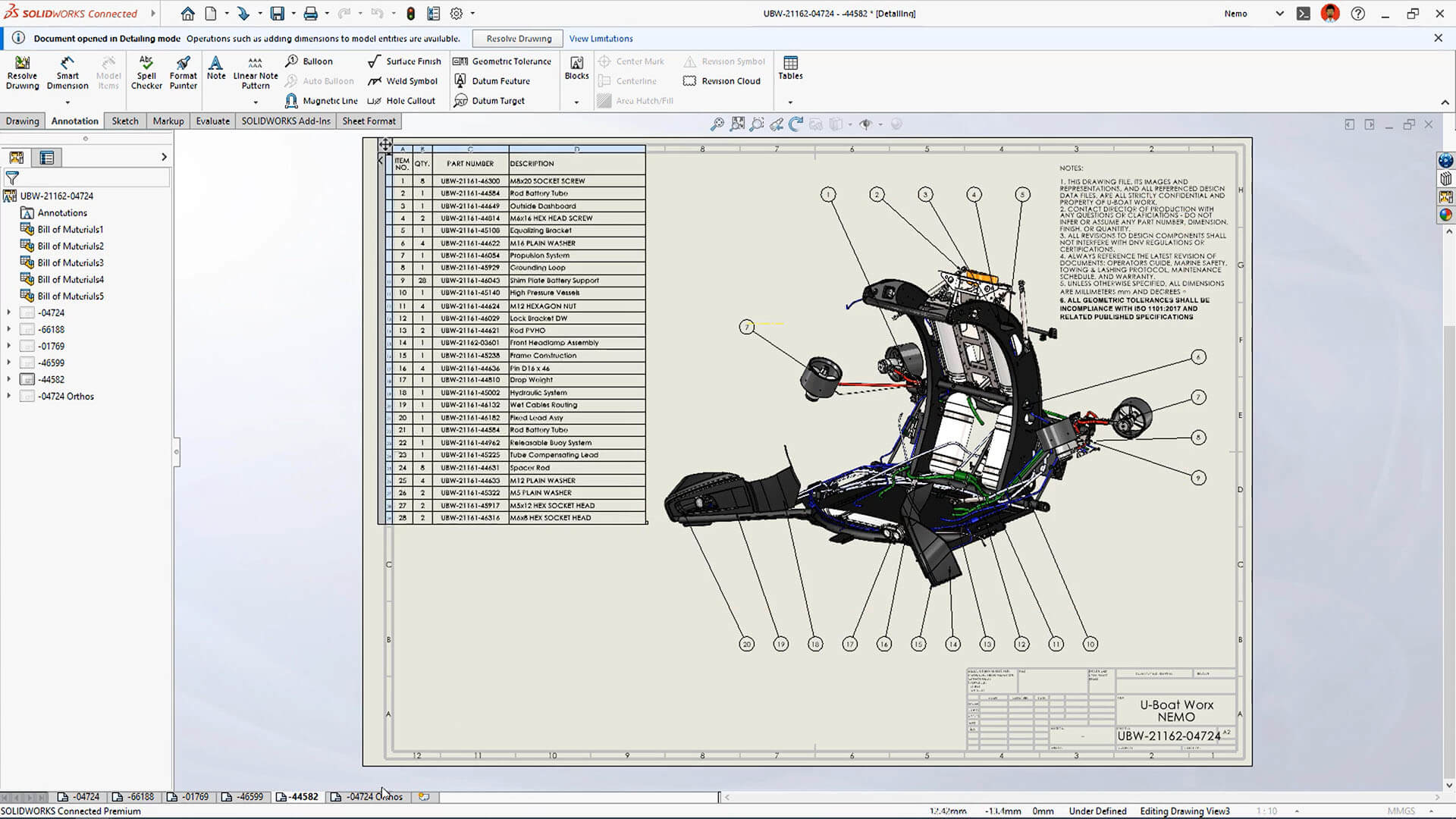Open the Geometric Tolerance tool
Screen dimensions: 1456x819
coord(502,61)
